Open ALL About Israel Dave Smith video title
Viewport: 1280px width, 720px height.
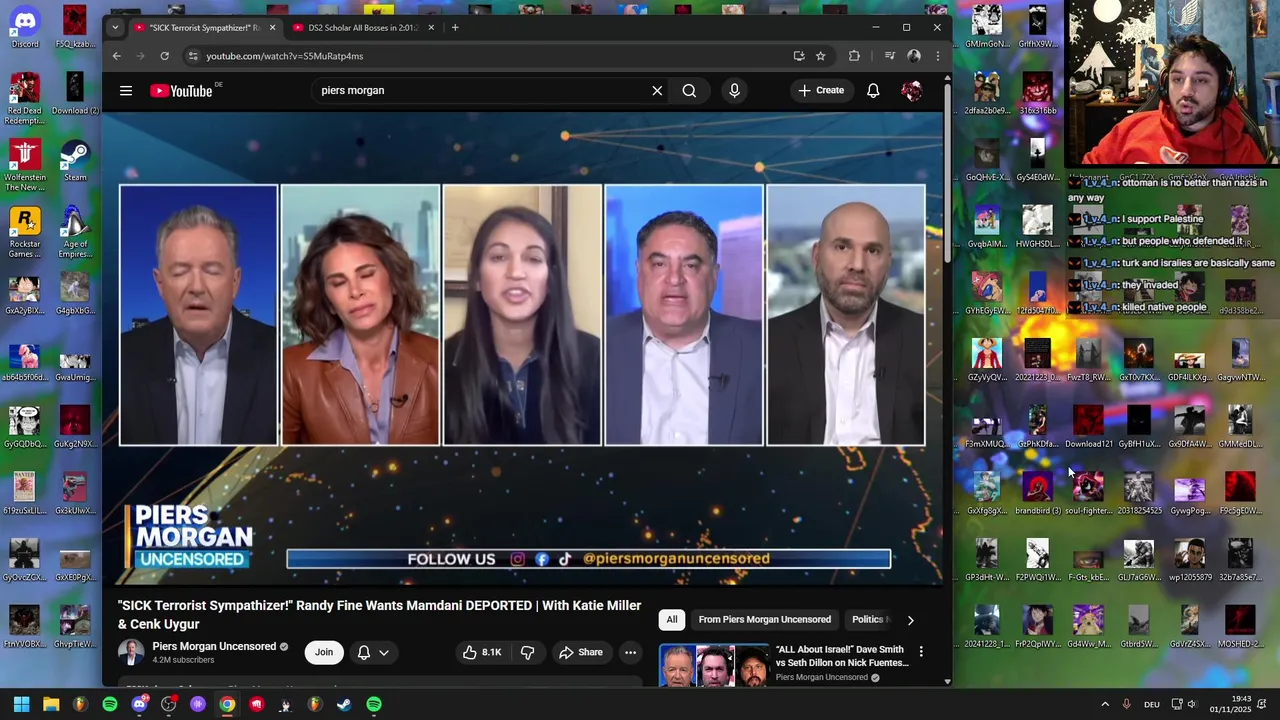[x=842, y=656]
